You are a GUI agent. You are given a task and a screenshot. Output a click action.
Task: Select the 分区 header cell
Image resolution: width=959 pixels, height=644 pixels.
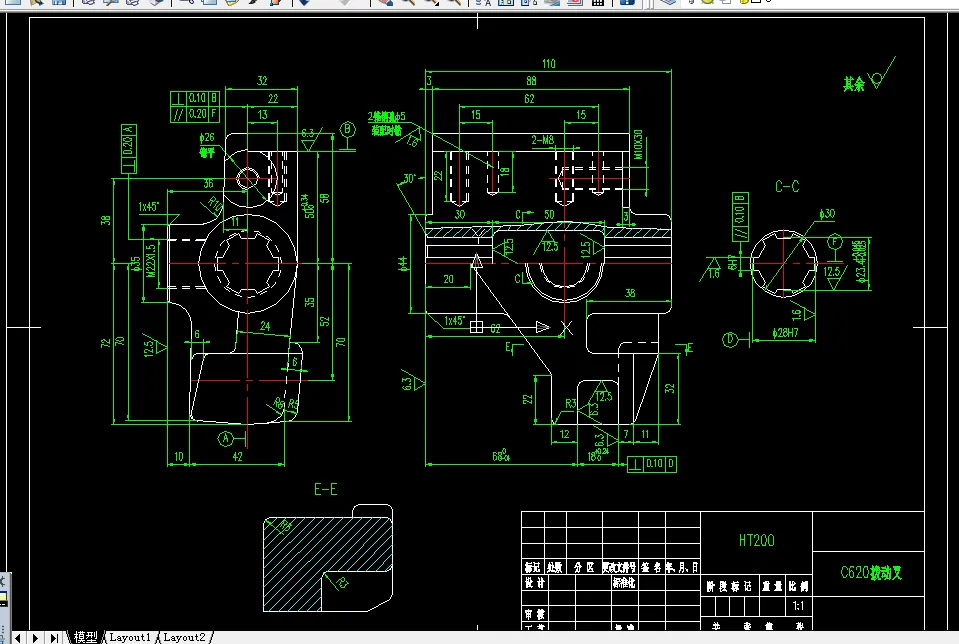[584, 568]
